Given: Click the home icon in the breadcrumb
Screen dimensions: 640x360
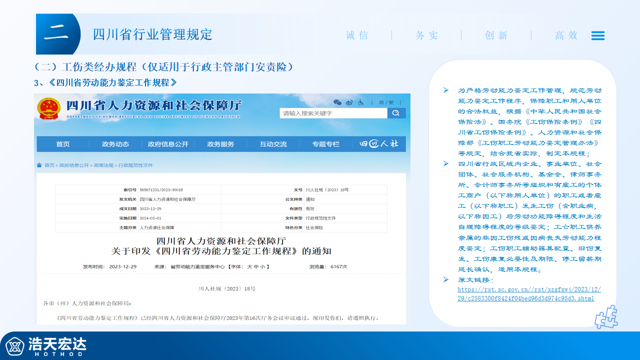Looking at the screenshot, I should 40,165.
